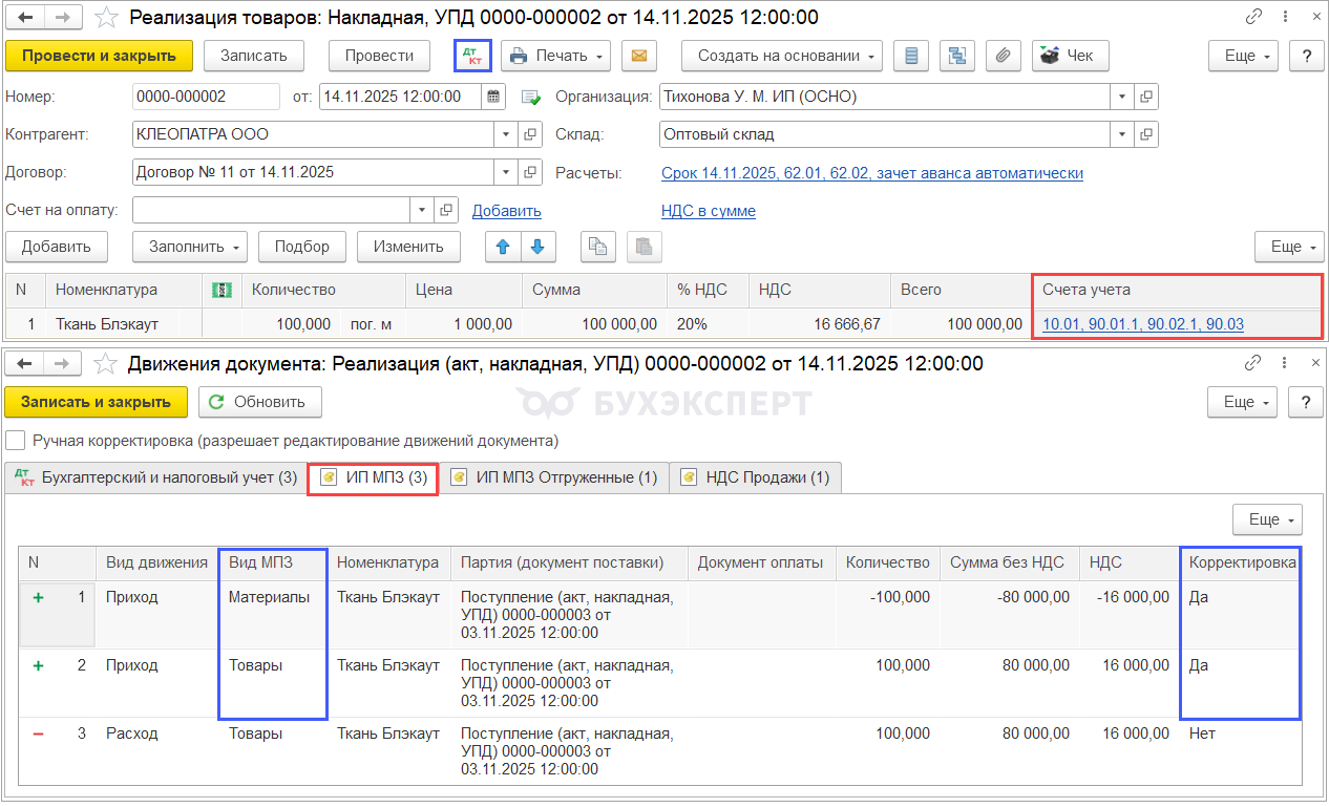Click the Записать button
Viewport: 1329px width, 806px height.
[254, 56]
